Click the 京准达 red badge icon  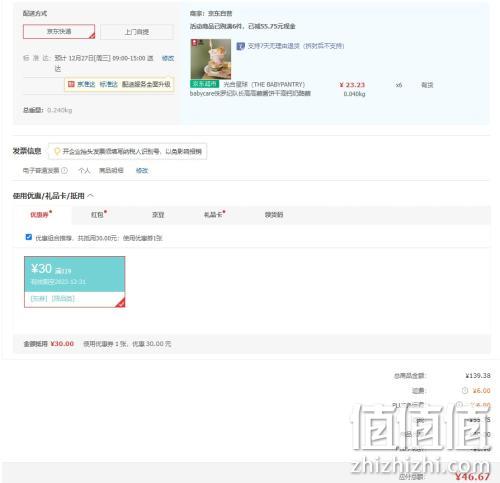click(71, 84)
